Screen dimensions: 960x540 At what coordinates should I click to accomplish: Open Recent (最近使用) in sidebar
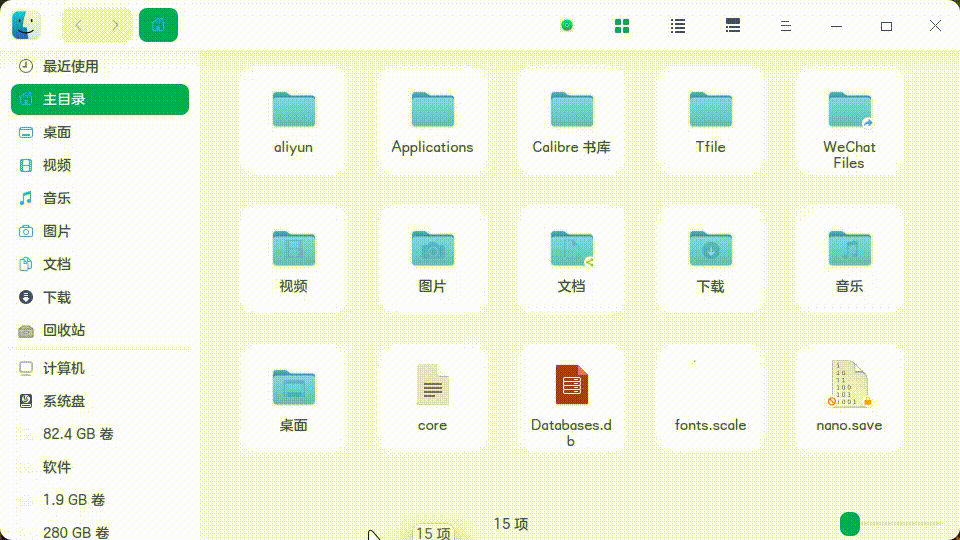100,66
